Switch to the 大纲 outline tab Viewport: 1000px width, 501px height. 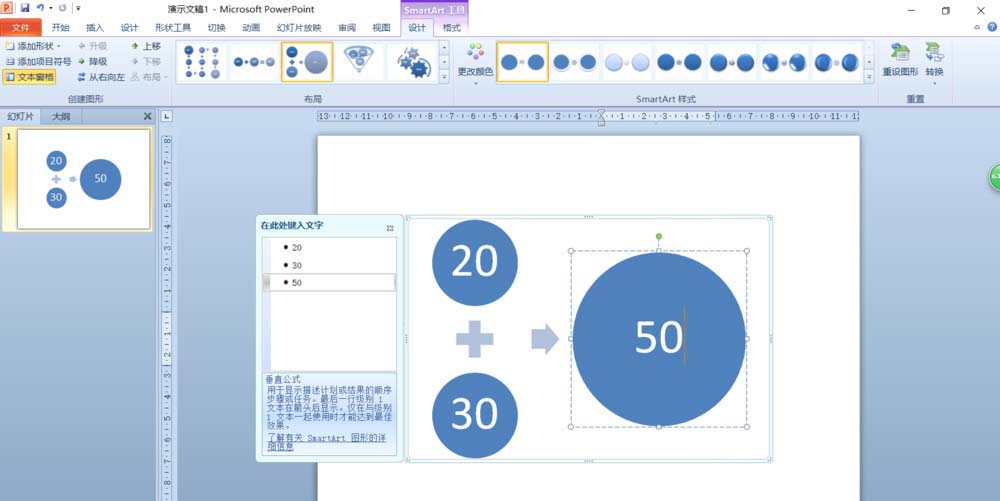pos(61,117)
